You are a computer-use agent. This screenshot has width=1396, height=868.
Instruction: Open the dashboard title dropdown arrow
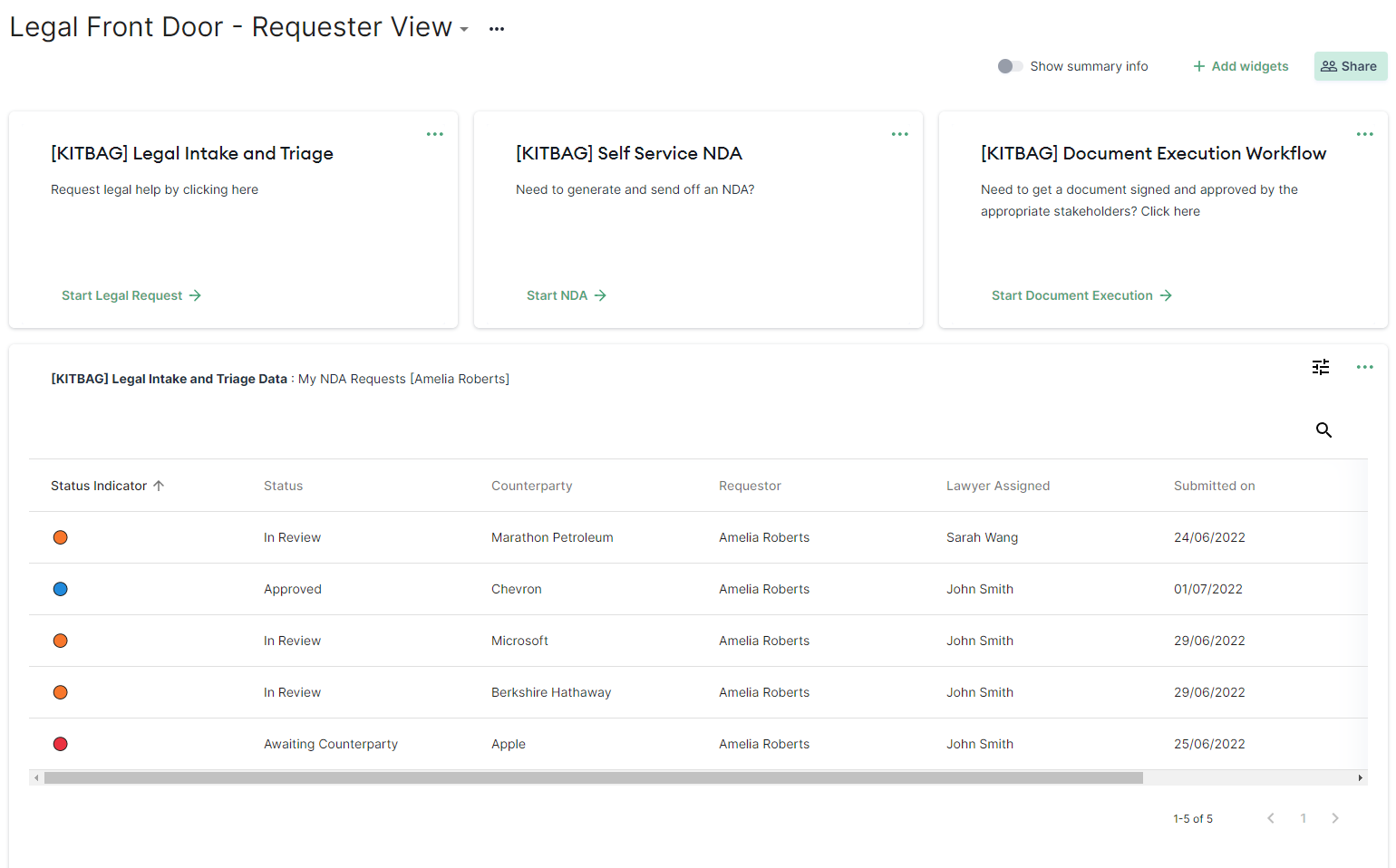[x=464, y=29]
